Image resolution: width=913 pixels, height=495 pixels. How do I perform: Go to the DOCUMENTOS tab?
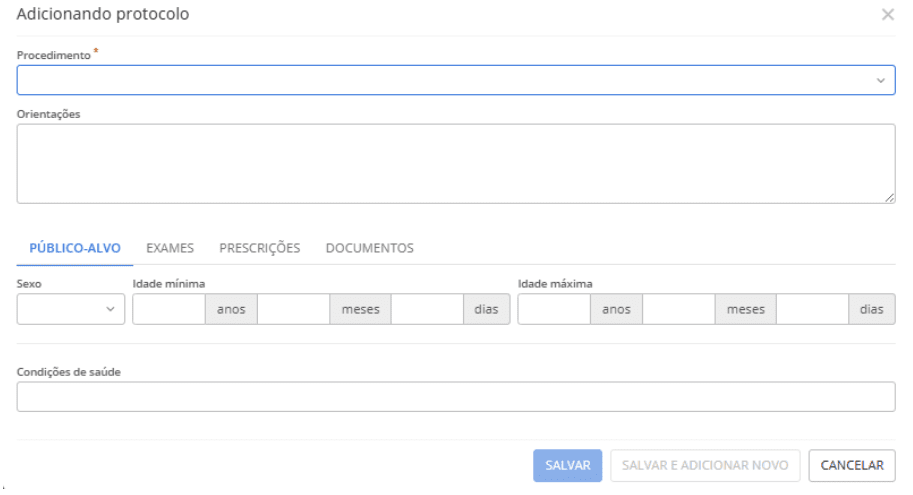coord(369,248)
